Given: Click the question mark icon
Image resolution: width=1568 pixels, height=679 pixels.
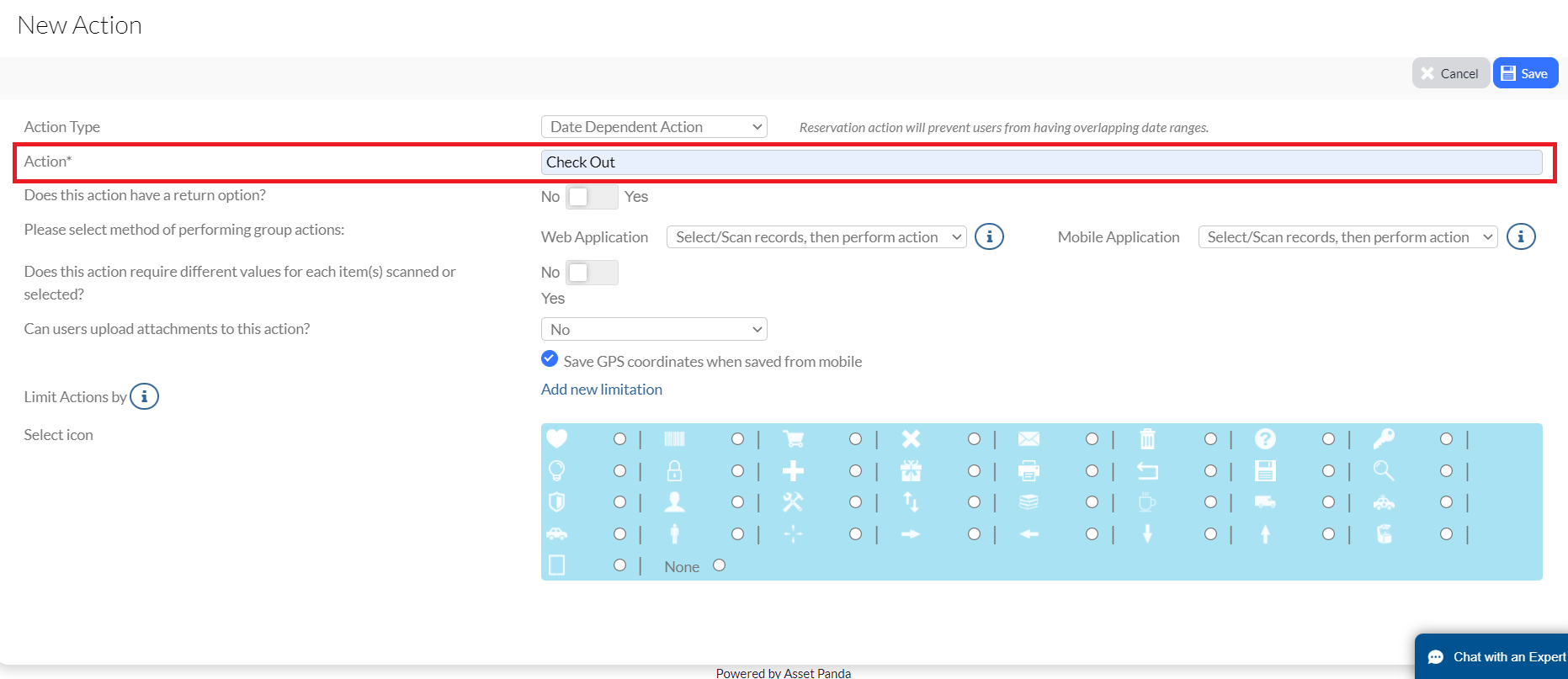Looking at the screenshot, I should coord(1265,438).
